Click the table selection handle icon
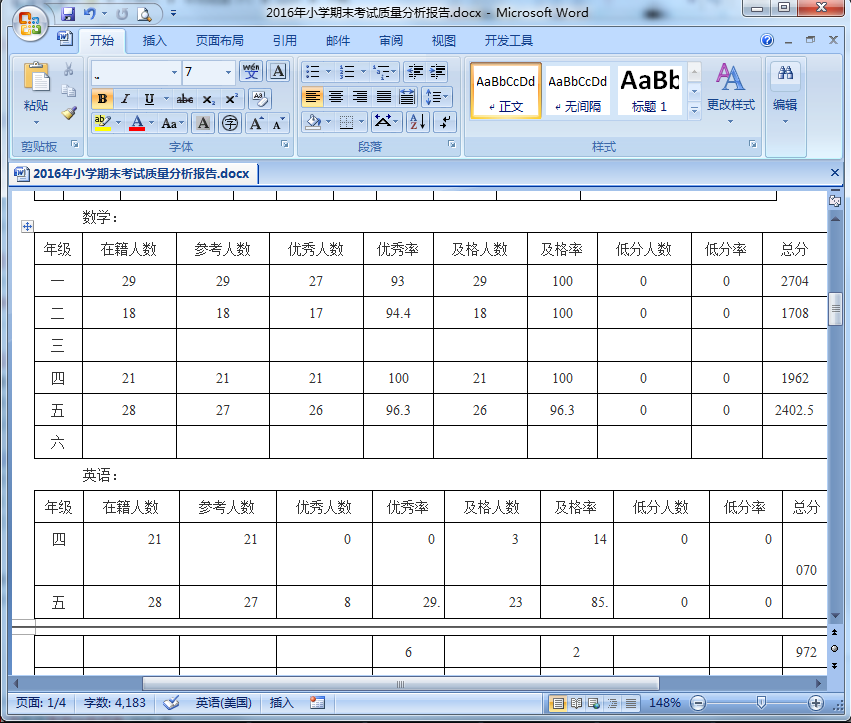Screen dimensions: 851x723 (27, 226)
